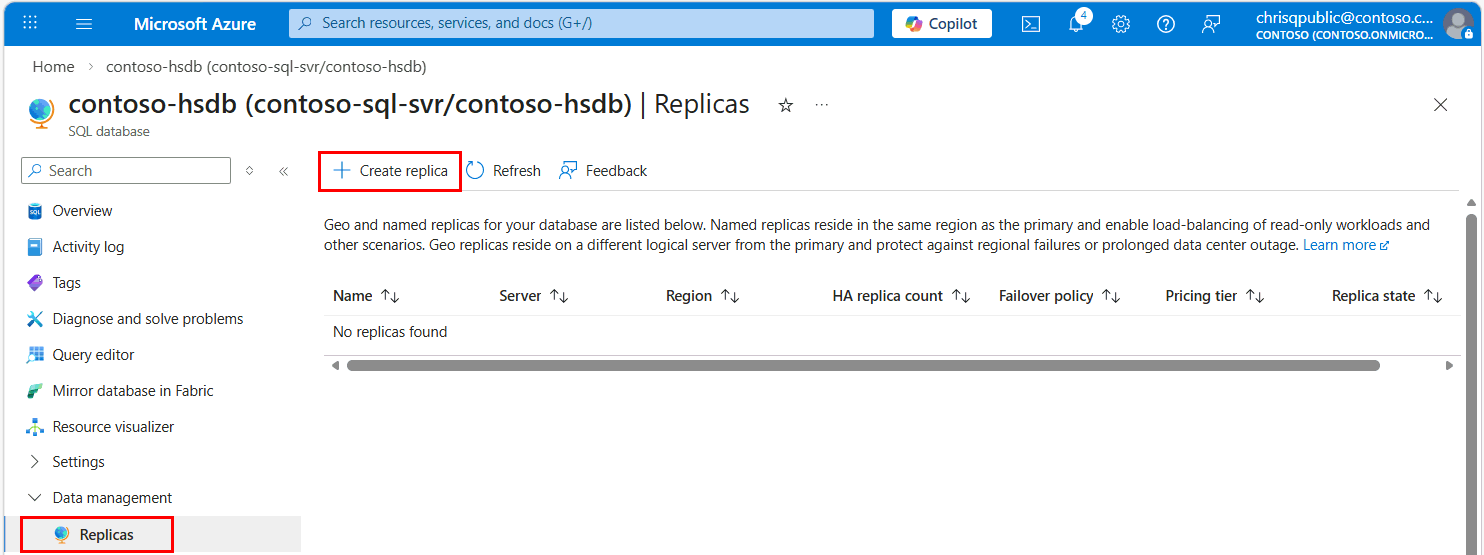
Task: Click the scroll left arrow under table
Action: click(x=335, y=366)
